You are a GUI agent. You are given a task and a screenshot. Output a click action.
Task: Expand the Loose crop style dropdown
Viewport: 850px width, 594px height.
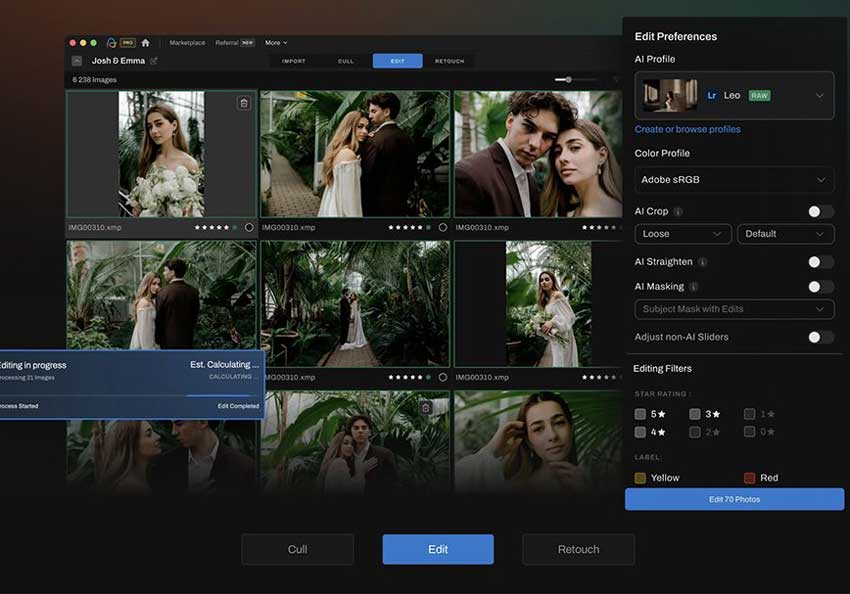coord(682,233)
